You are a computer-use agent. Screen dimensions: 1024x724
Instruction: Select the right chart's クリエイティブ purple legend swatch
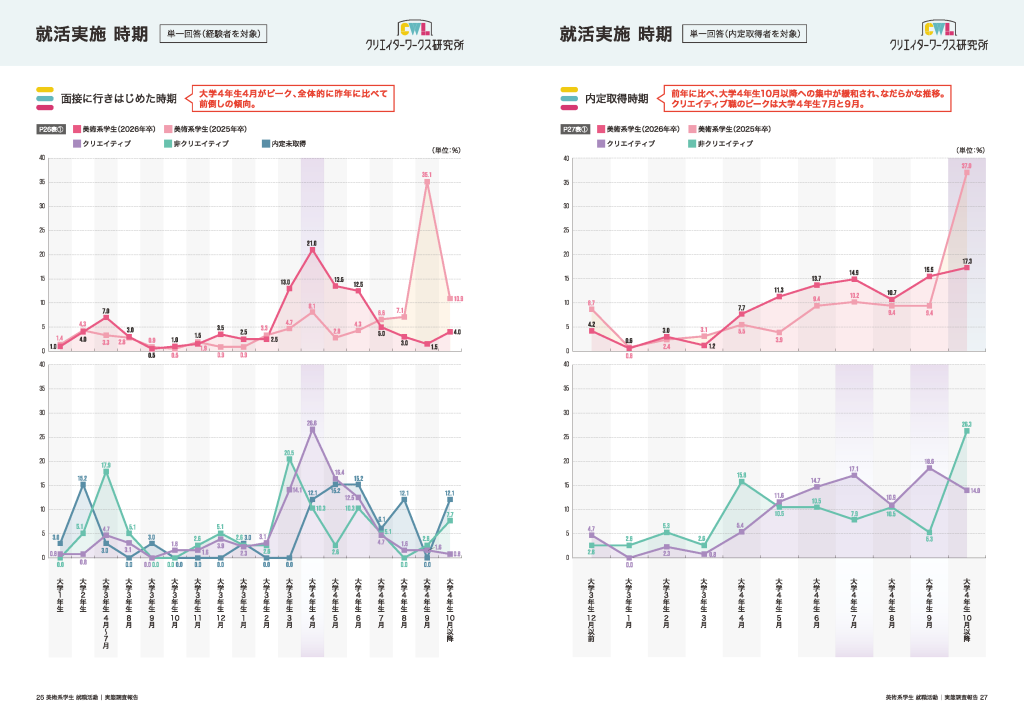[x=601, y=144]
